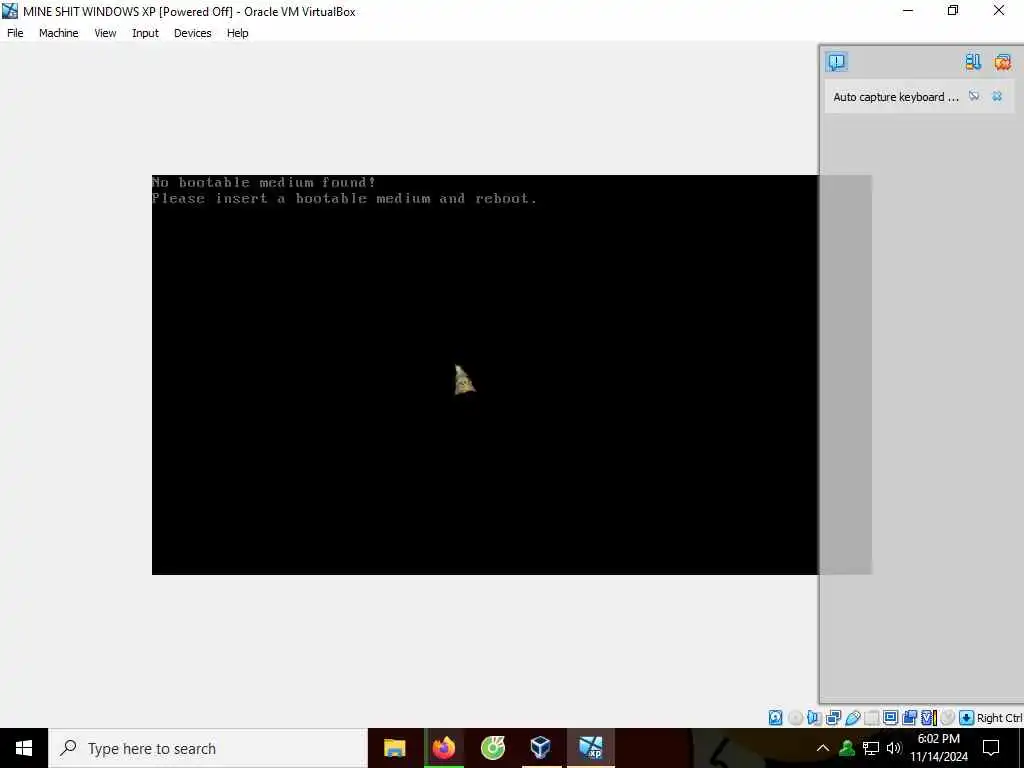Viewport: 1024px width, 768px height.
Task: Open the volume control in tray
Action: (894, 748)
